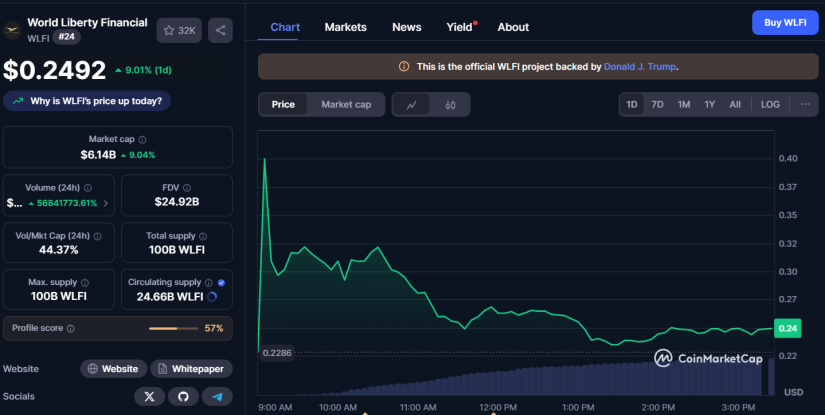Click the Total supply info icon

click(x=203, y=236)
